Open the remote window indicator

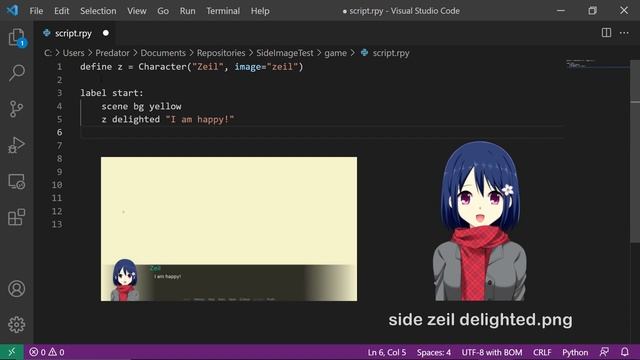pyautogui.click(x=11, y=352)
